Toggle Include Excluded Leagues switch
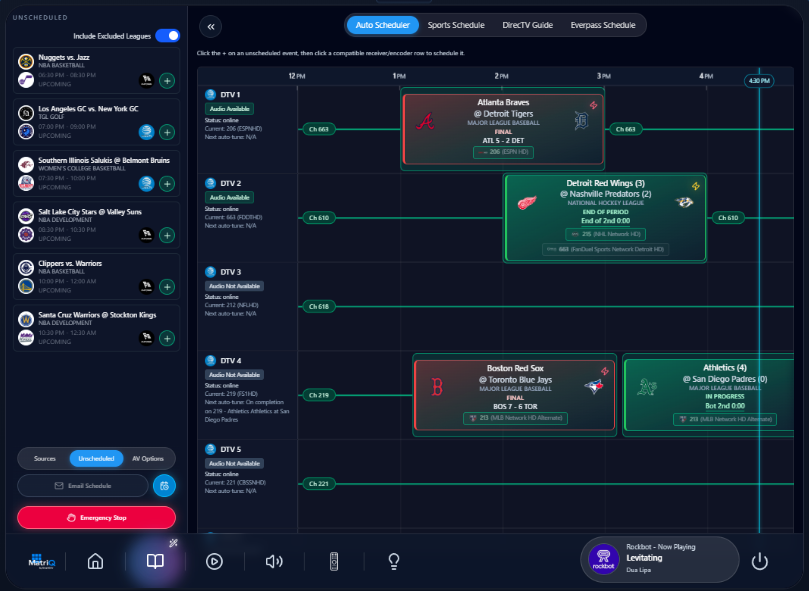Screen dimensions: 809x591 tap(168, 36)
